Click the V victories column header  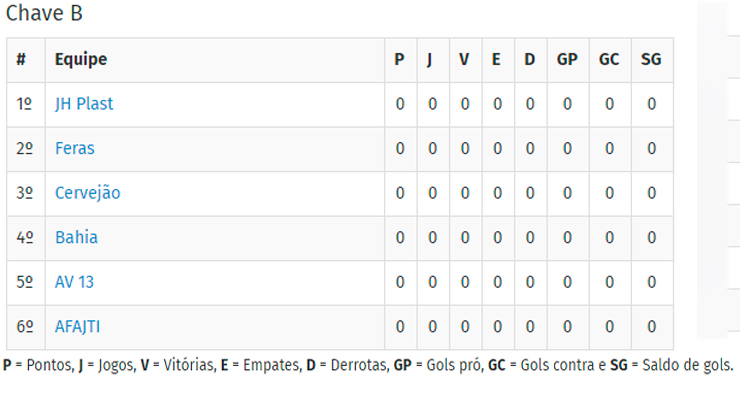(464, 59)
